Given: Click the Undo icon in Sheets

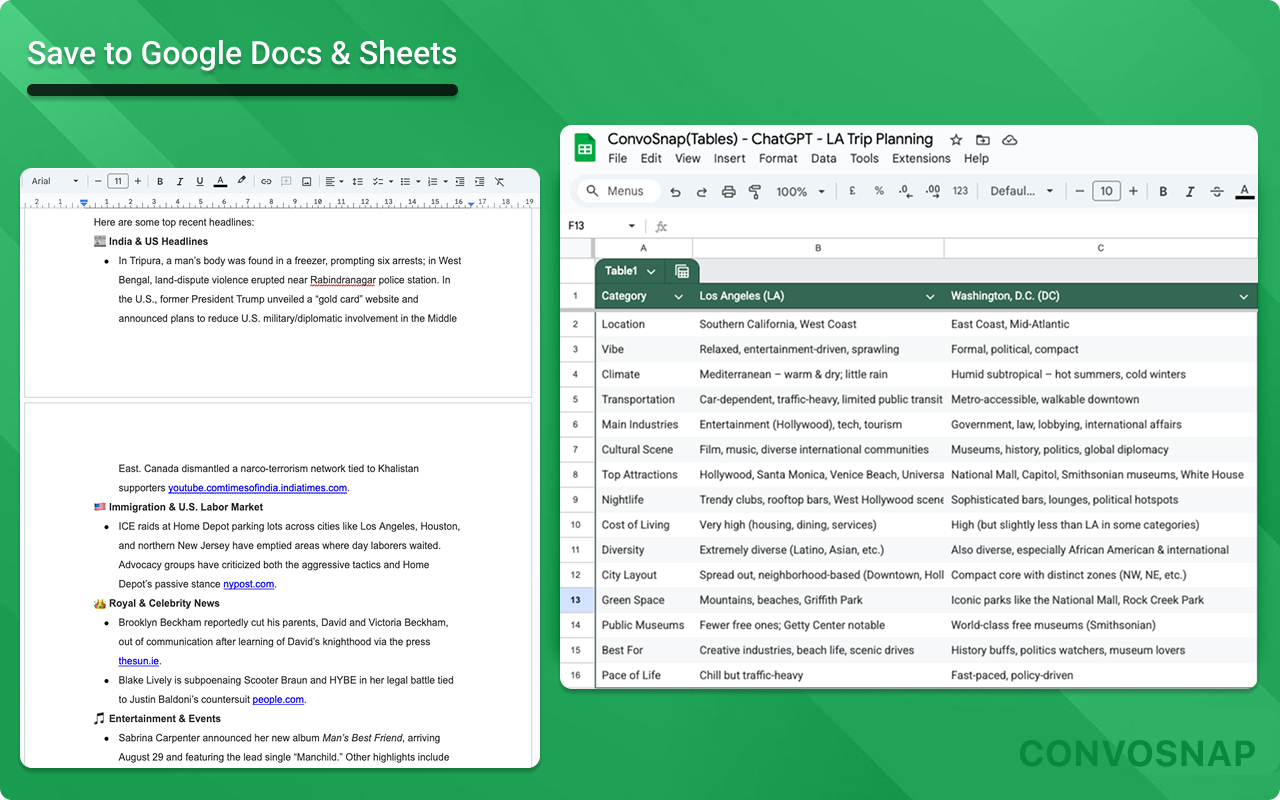Looking at the screenshot, I should 675,191.
